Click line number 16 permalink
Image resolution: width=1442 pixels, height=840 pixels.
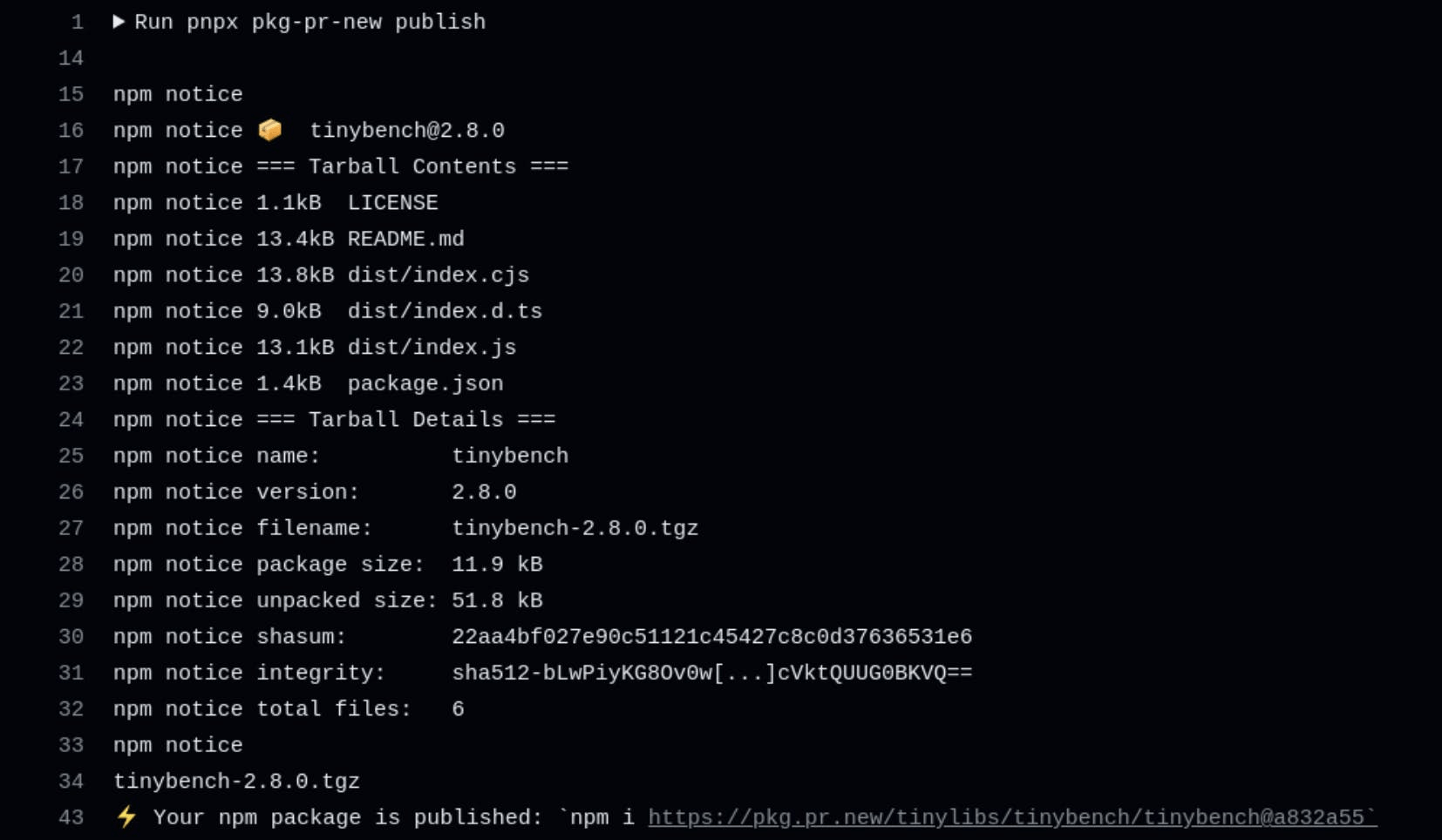pos(71,131)
